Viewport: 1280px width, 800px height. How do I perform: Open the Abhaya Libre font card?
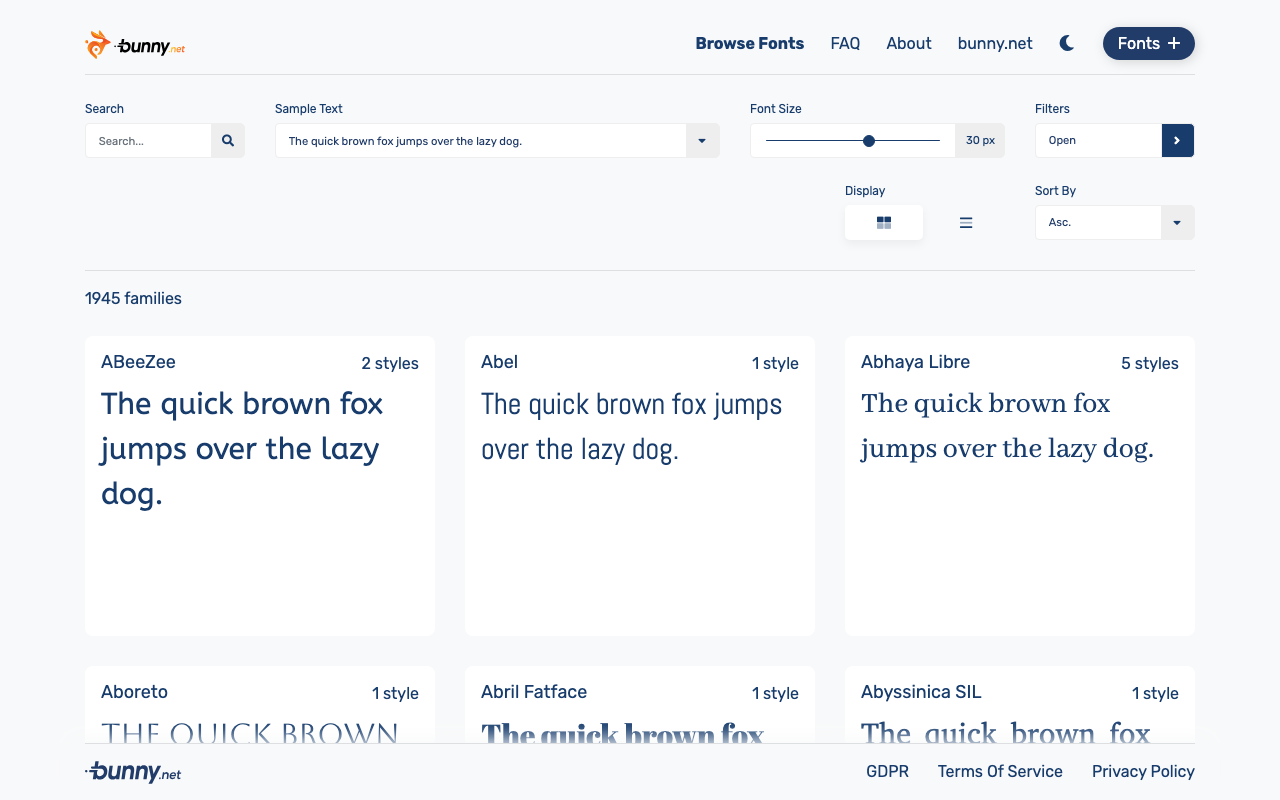tap(1020, 486)
